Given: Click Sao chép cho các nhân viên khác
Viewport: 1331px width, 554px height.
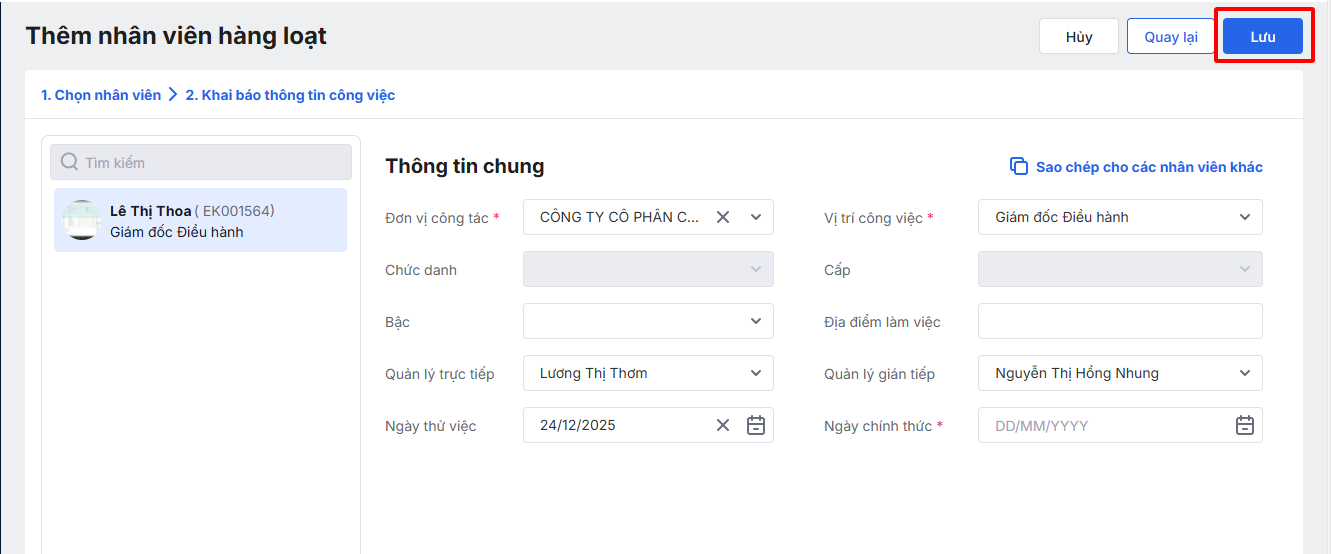Looking at the screenshot, I should coord(1149,167).
